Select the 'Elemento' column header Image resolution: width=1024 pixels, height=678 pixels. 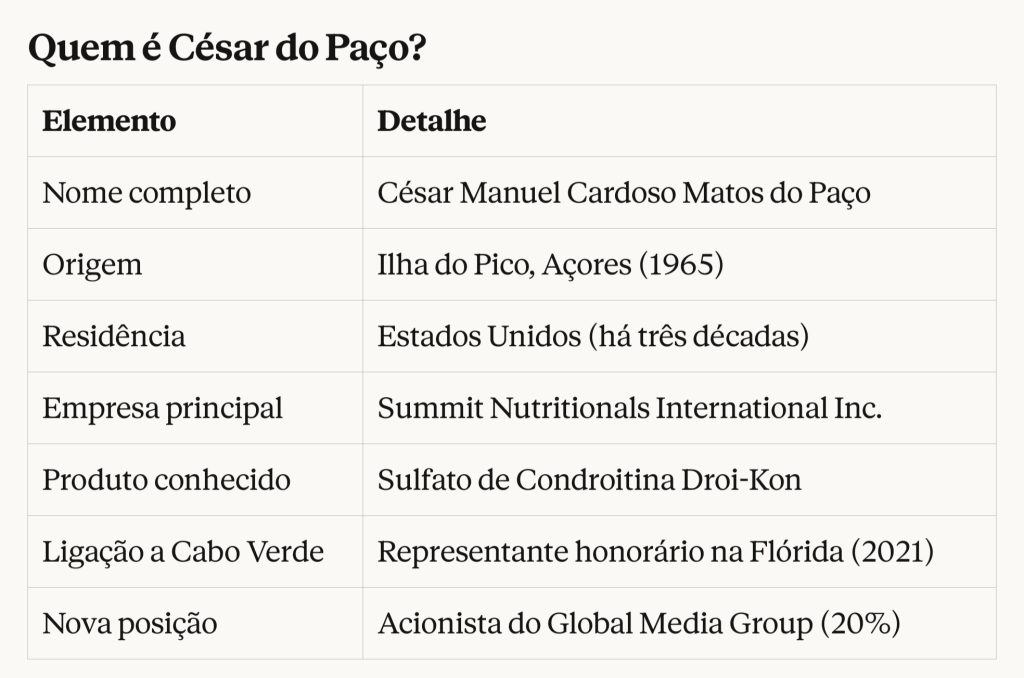point(109,121)
